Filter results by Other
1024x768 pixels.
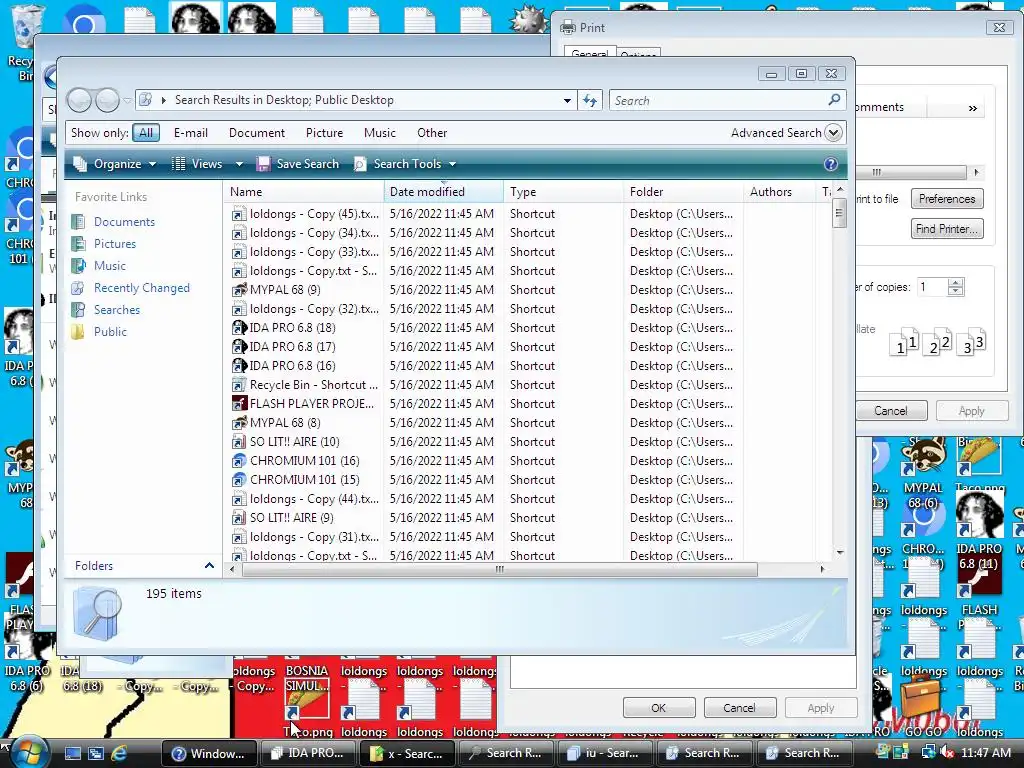click(432, 133)
